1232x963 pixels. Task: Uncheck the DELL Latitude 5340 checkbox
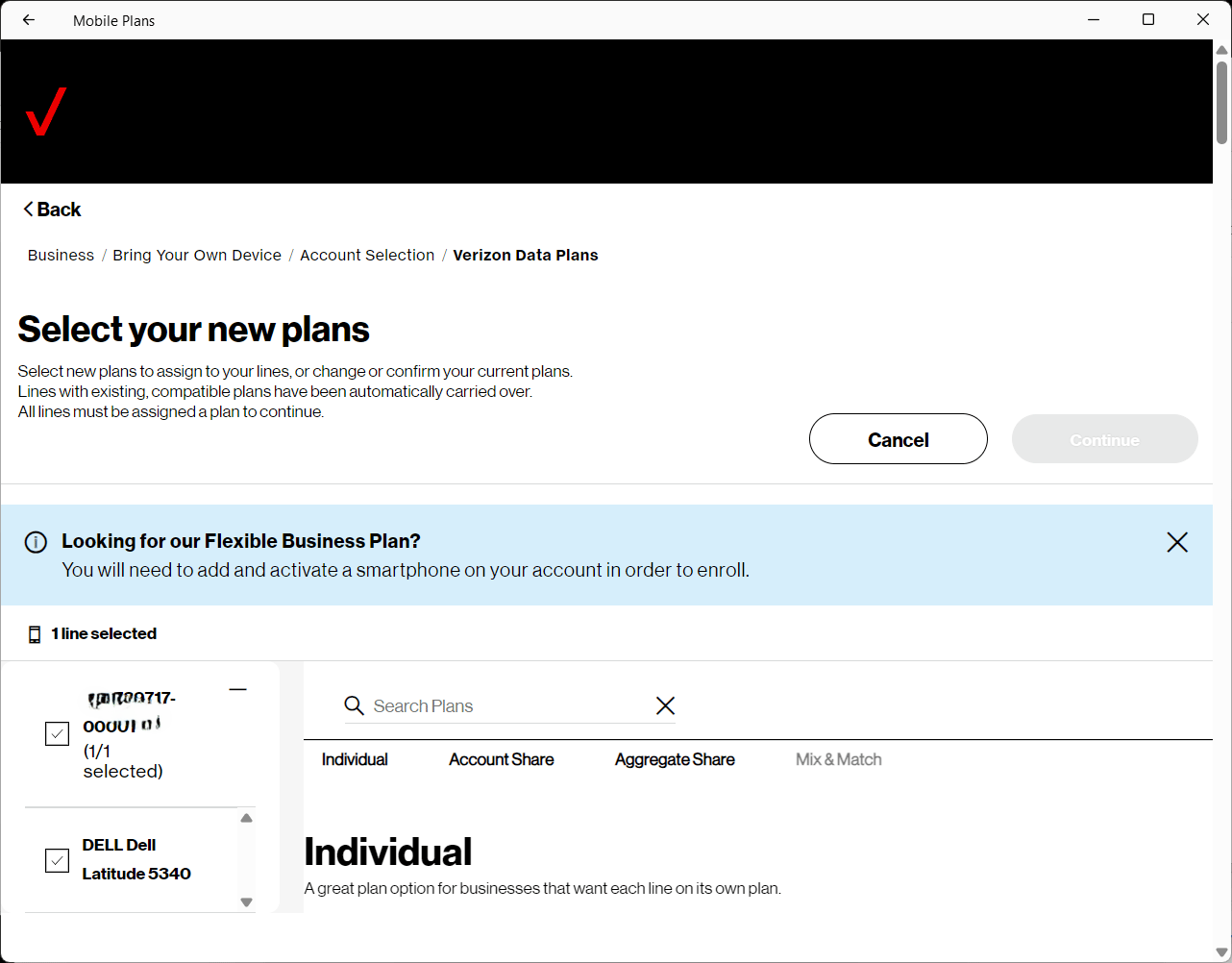(x=58, y=860)
